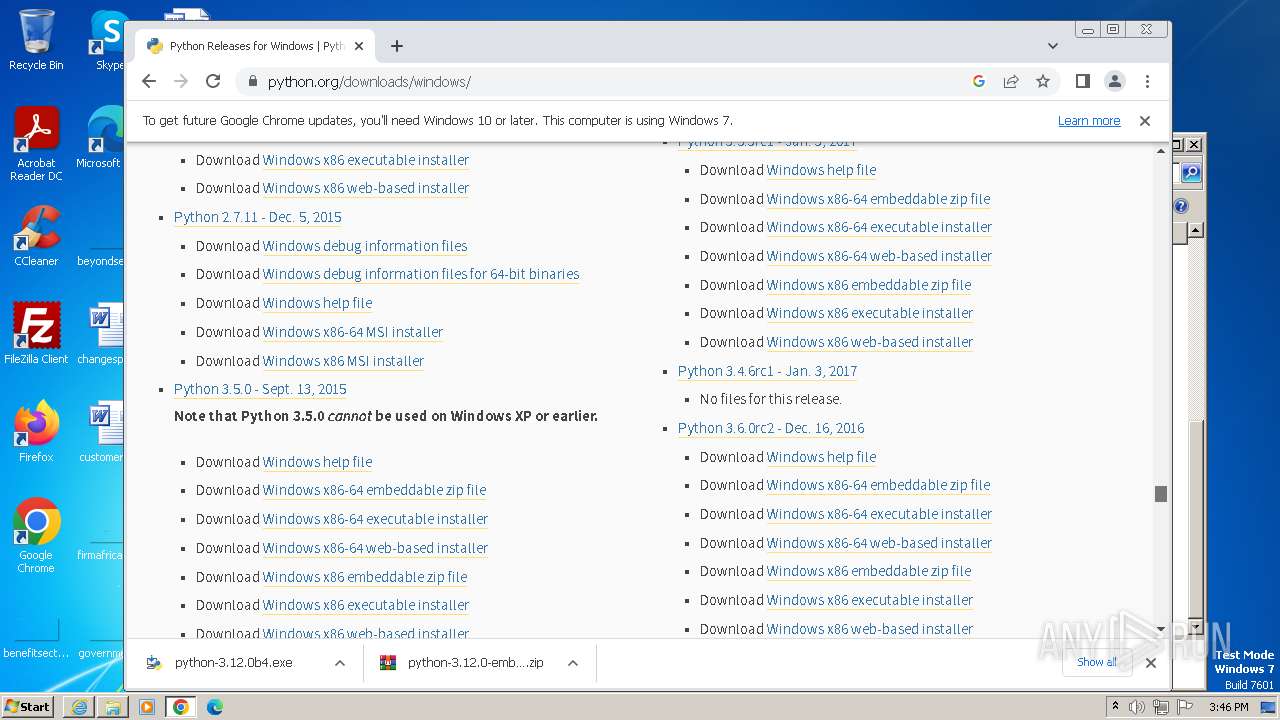The height and width of the screenshot is (720, 1280).
Task: Download x86-64 executable installer under Python 3.5.0
Action: [375, 519]
